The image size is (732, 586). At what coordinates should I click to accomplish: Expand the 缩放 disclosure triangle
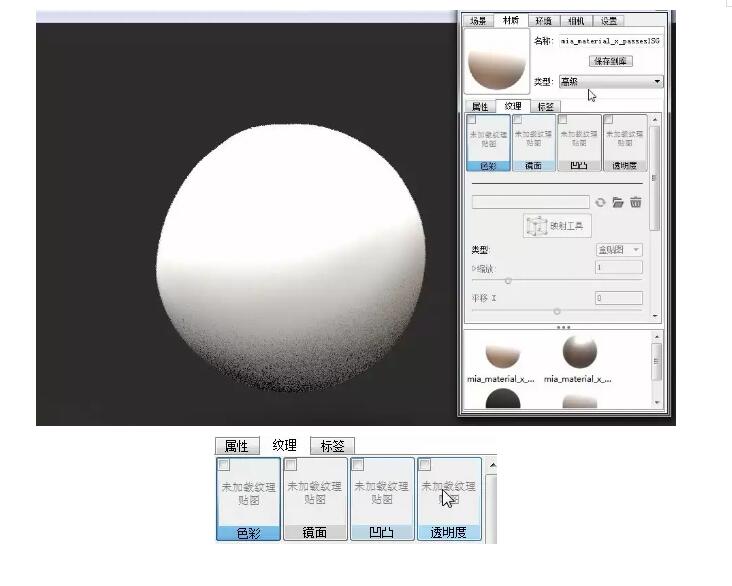(474, 268)
